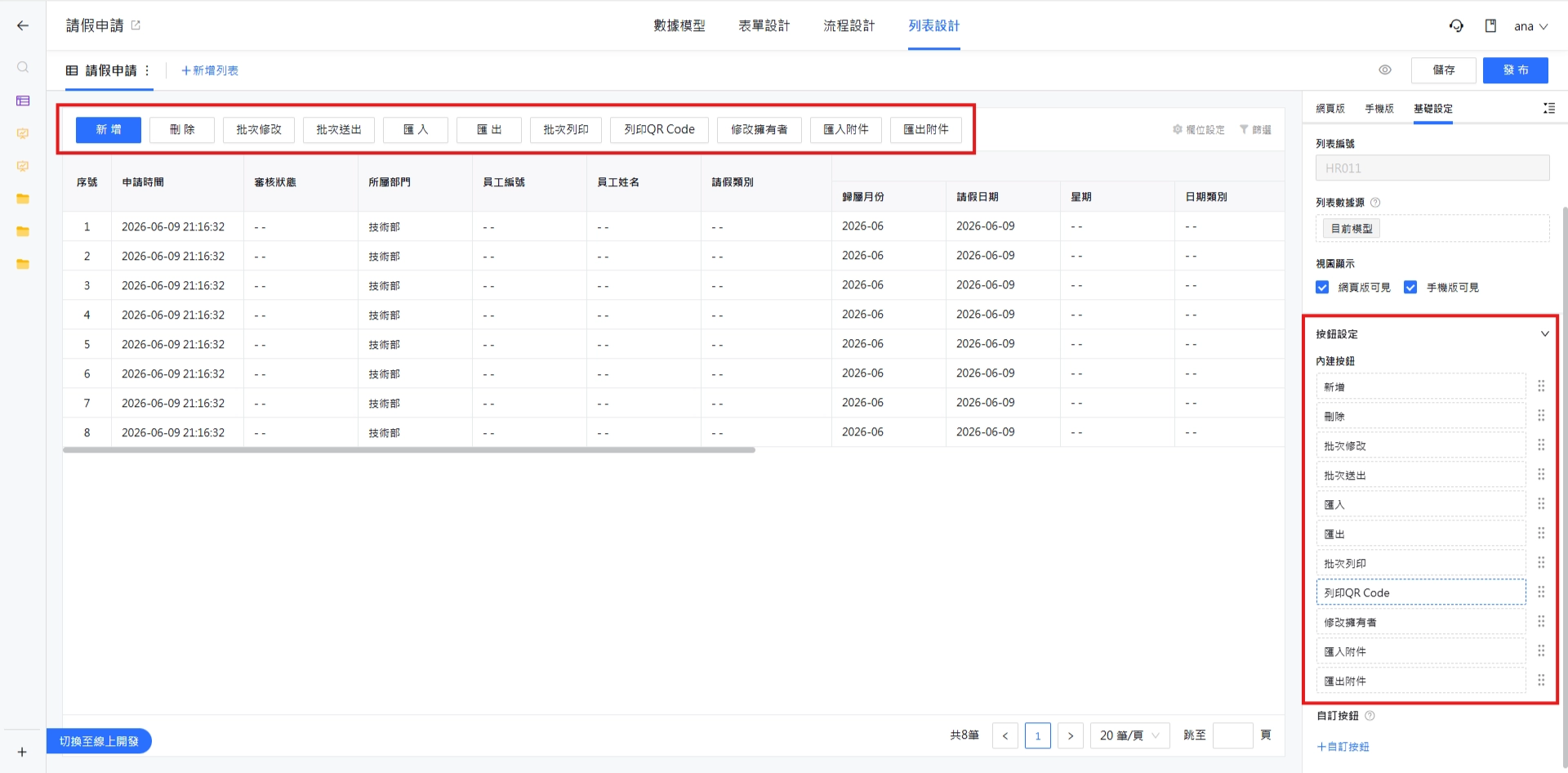This screenshot has width=1568, height=773.
Task: Click the 列印QR Code toolbar button
Action: [x=660, y=130]
